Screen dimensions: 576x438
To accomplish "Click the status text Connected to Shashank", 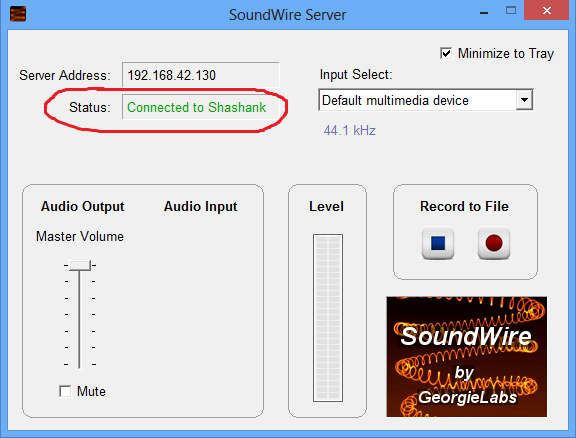I will point(197,108).
